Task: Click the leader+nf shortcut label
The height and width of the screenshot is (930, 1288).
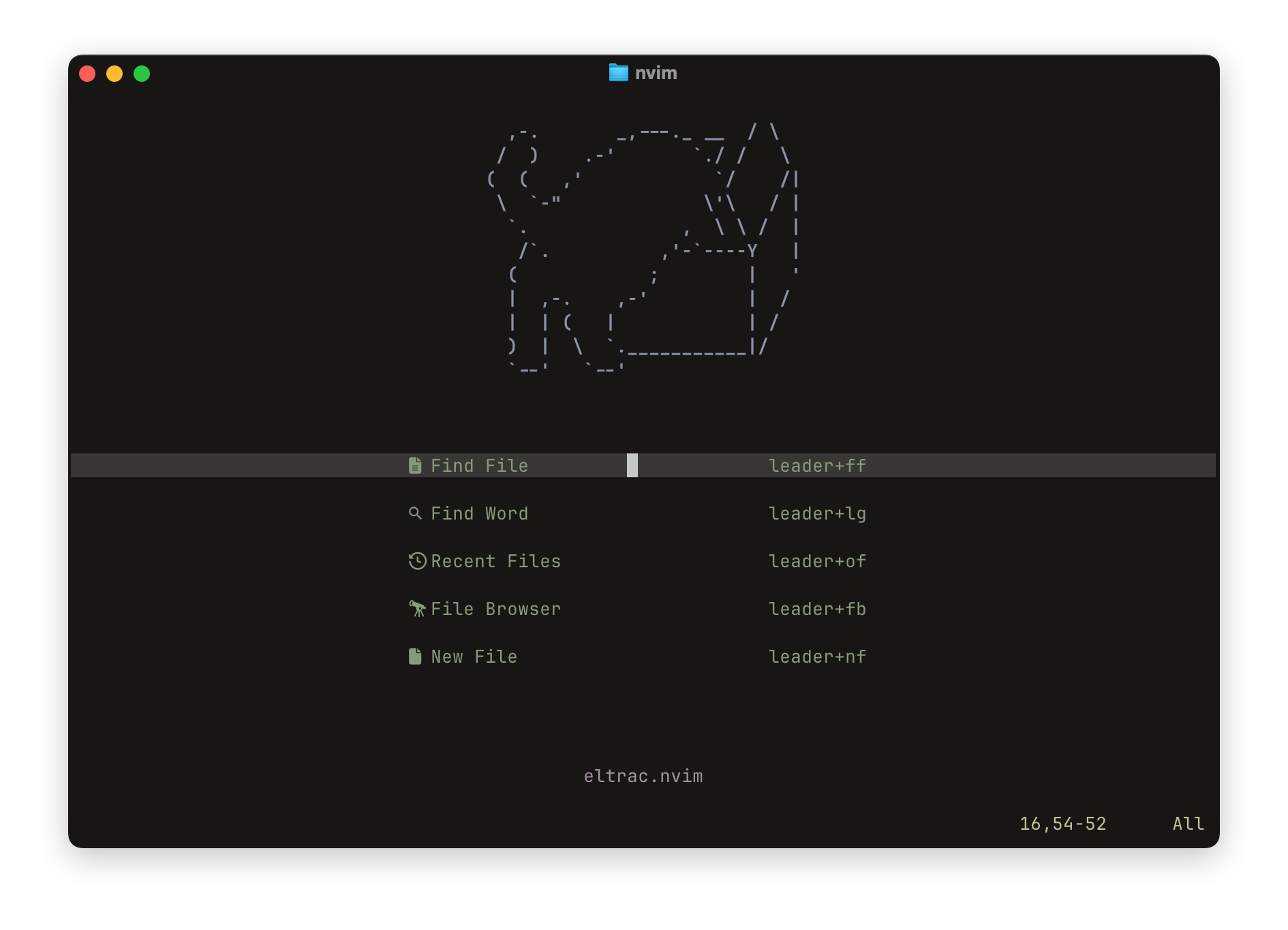Action: pos(817,657)
